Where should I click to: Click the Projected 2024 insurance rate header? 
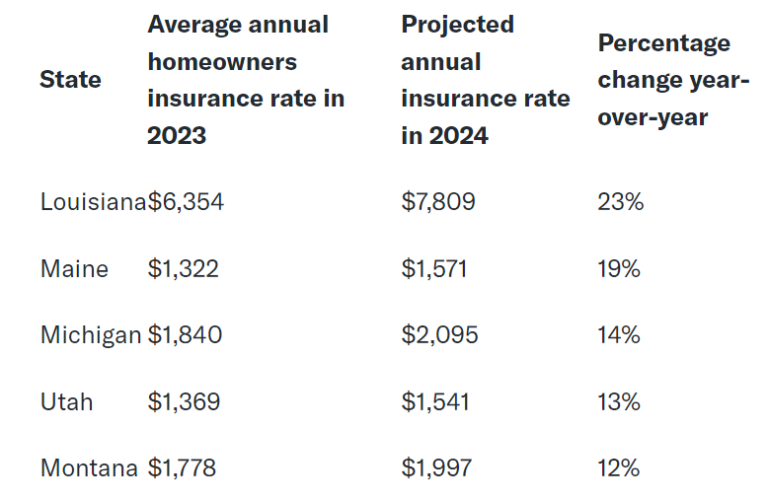(485, 80)
